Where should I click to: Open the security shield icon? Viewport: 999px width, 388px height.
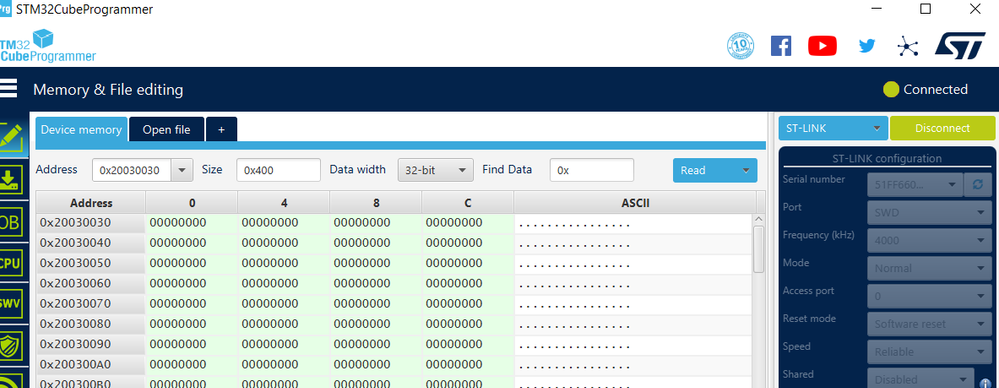(x=11, y=345)
